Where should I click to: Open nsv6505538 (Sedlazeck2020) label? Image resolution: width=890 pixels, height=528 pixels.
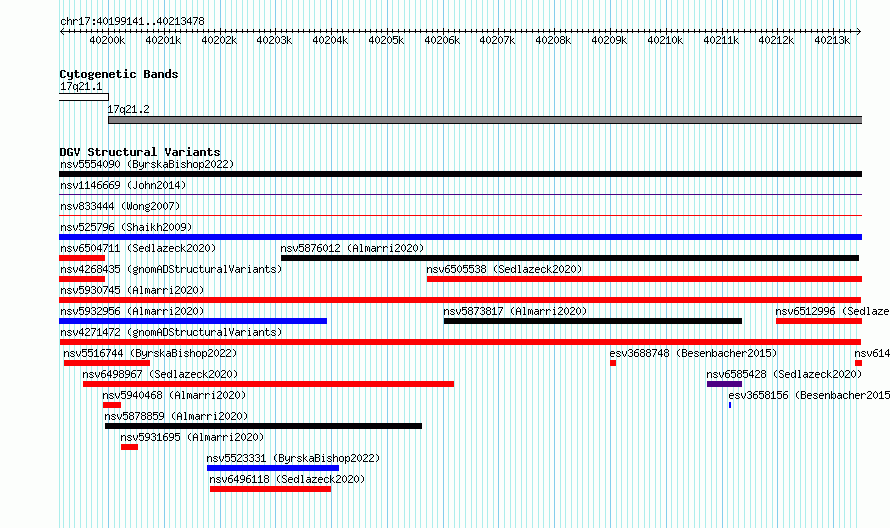504,269
